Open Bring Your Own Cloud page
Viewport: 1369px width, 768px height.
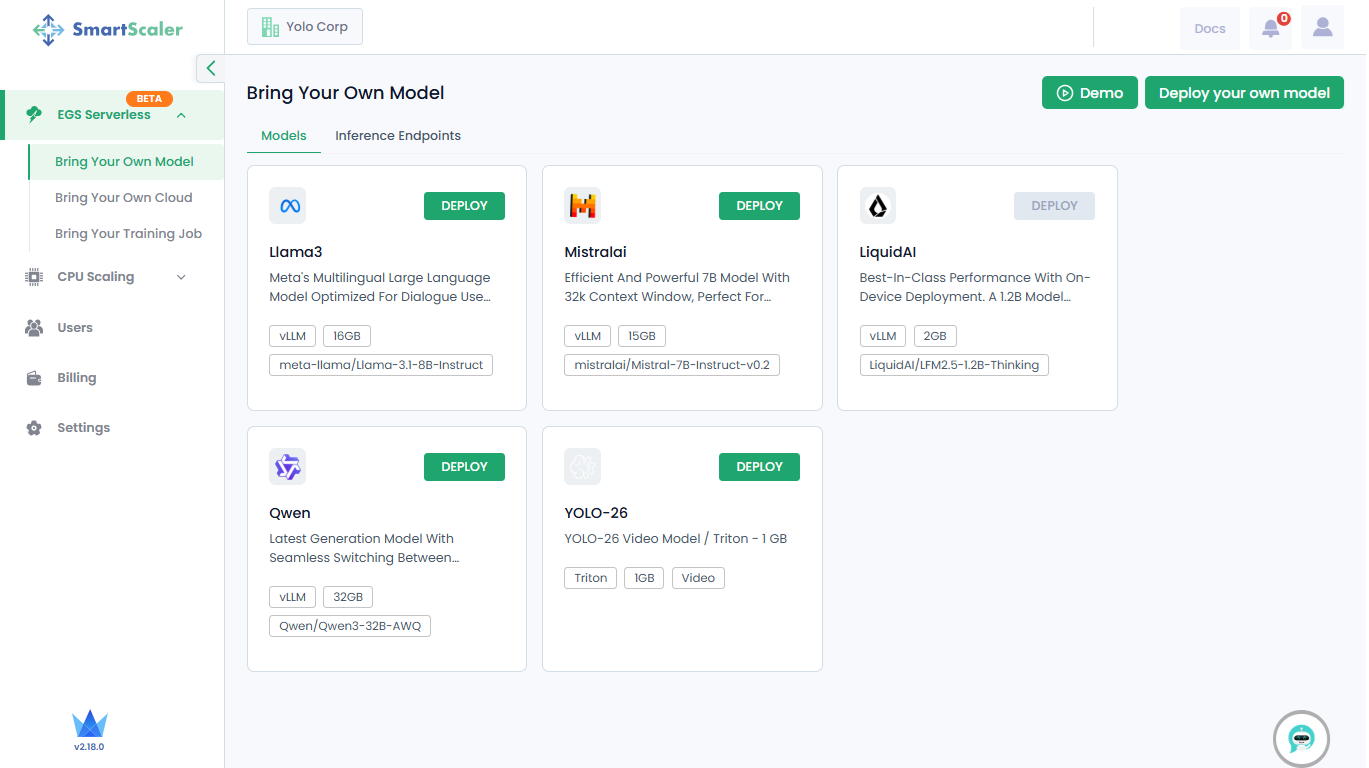[x=123, y=198]
